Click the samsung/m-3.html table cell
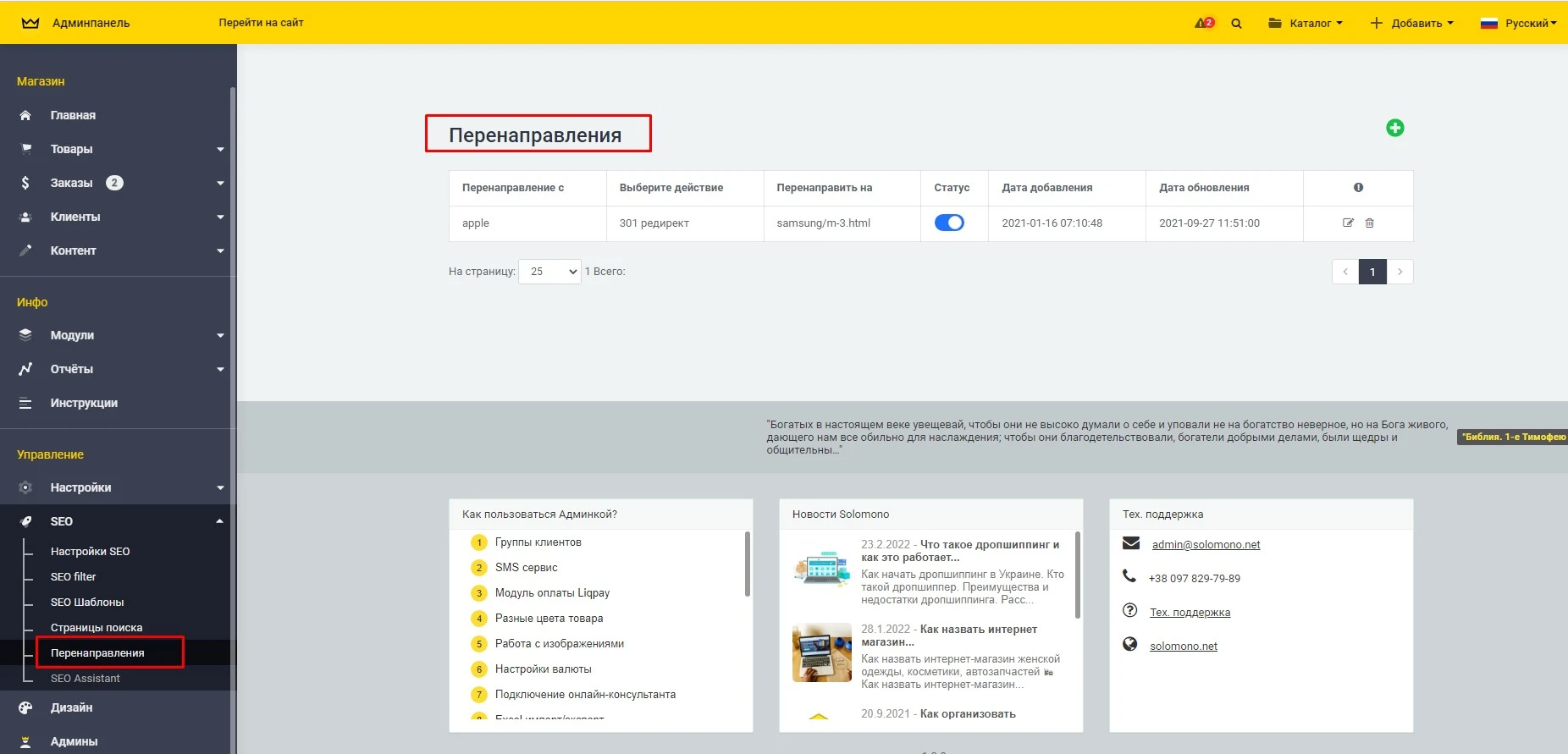 pyautogui.click(x=842, y=223)
